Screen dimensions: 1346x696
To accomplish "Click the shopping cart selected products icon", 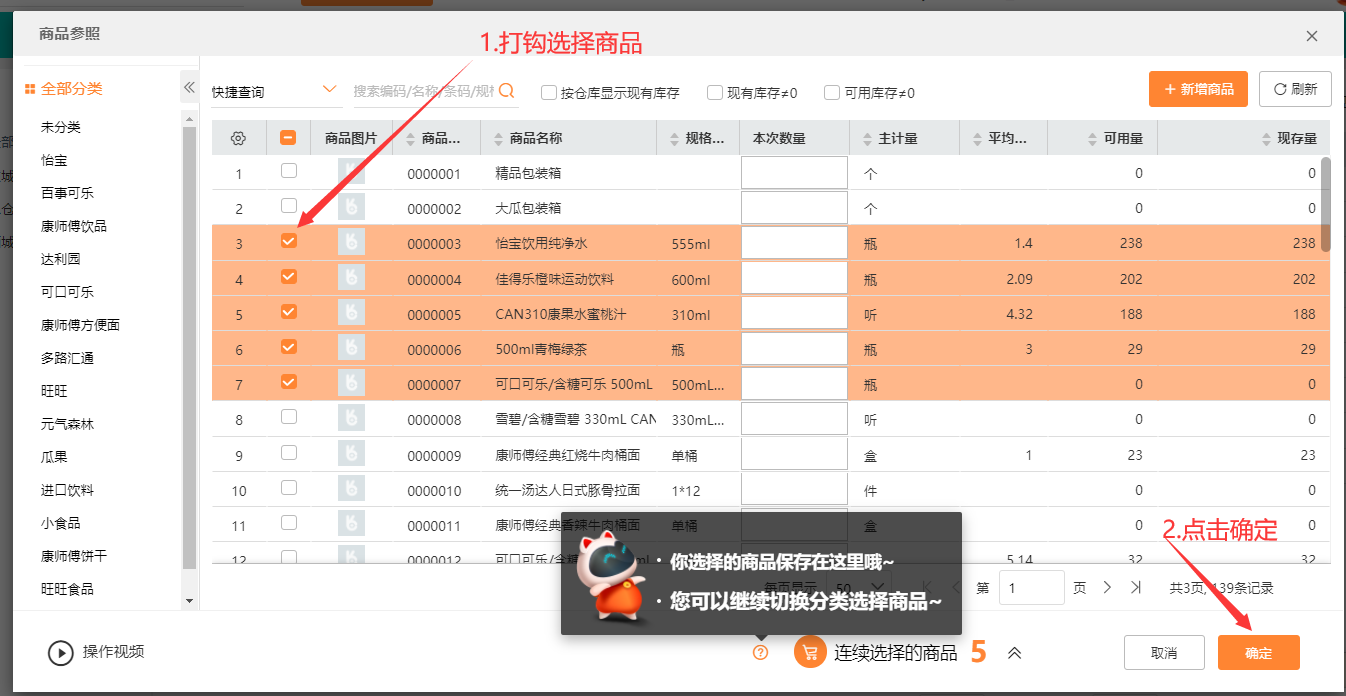I will pos(809,652).
